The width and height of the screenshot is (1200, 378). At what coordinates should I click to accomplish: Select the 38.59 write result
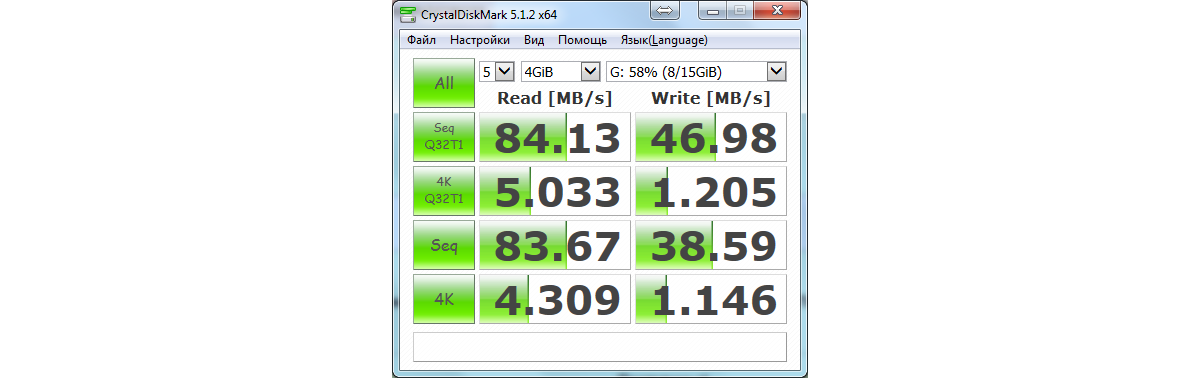711,245
